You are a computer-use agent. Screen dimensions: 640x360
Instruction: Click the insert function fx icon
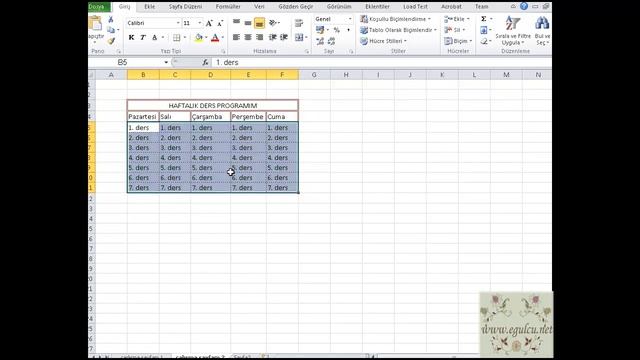pyautogui.click(x=205, y=62)
